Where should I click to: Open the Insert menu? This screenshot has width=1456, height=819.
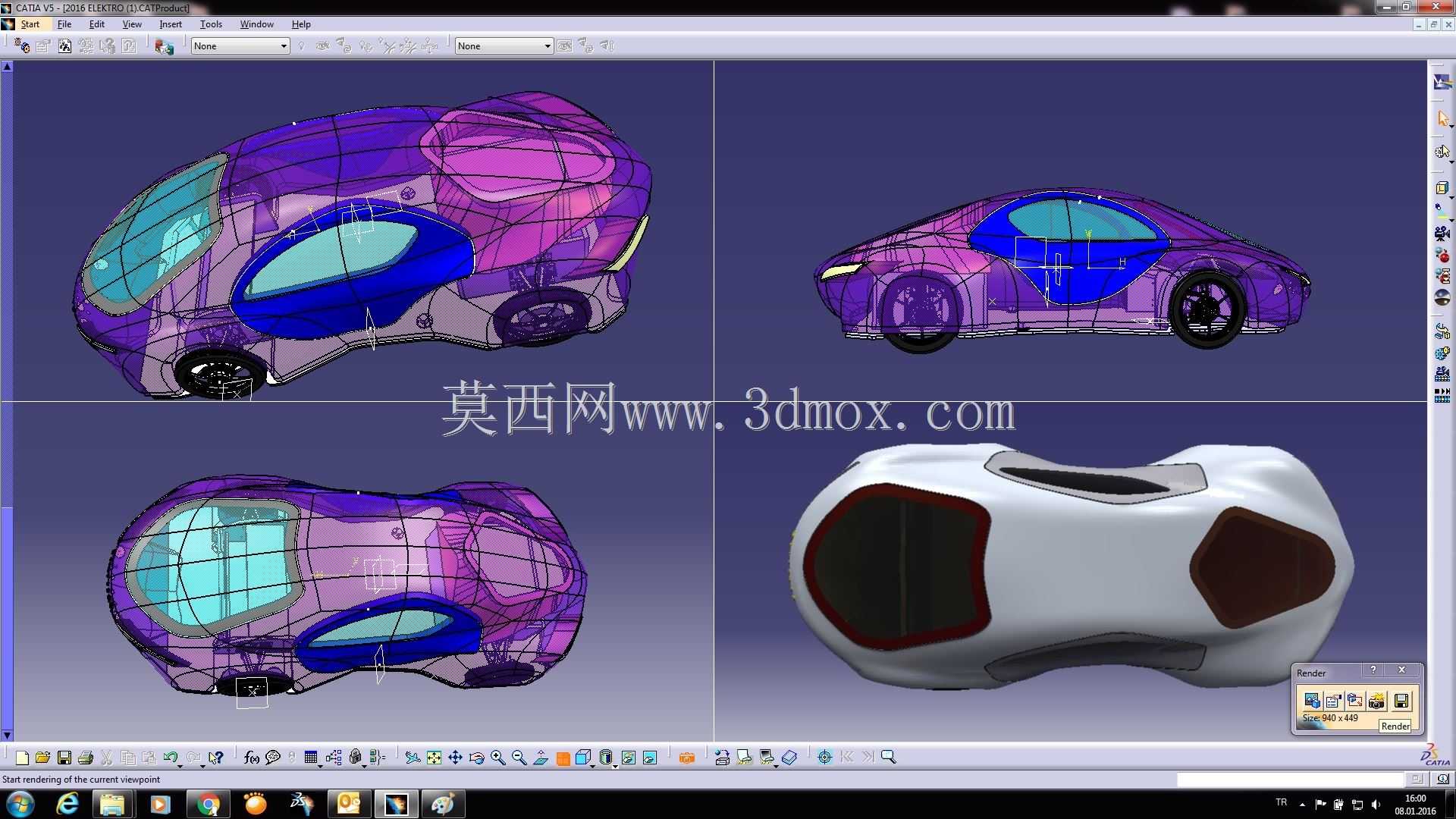pyautogui.click(x=171, y=24)
